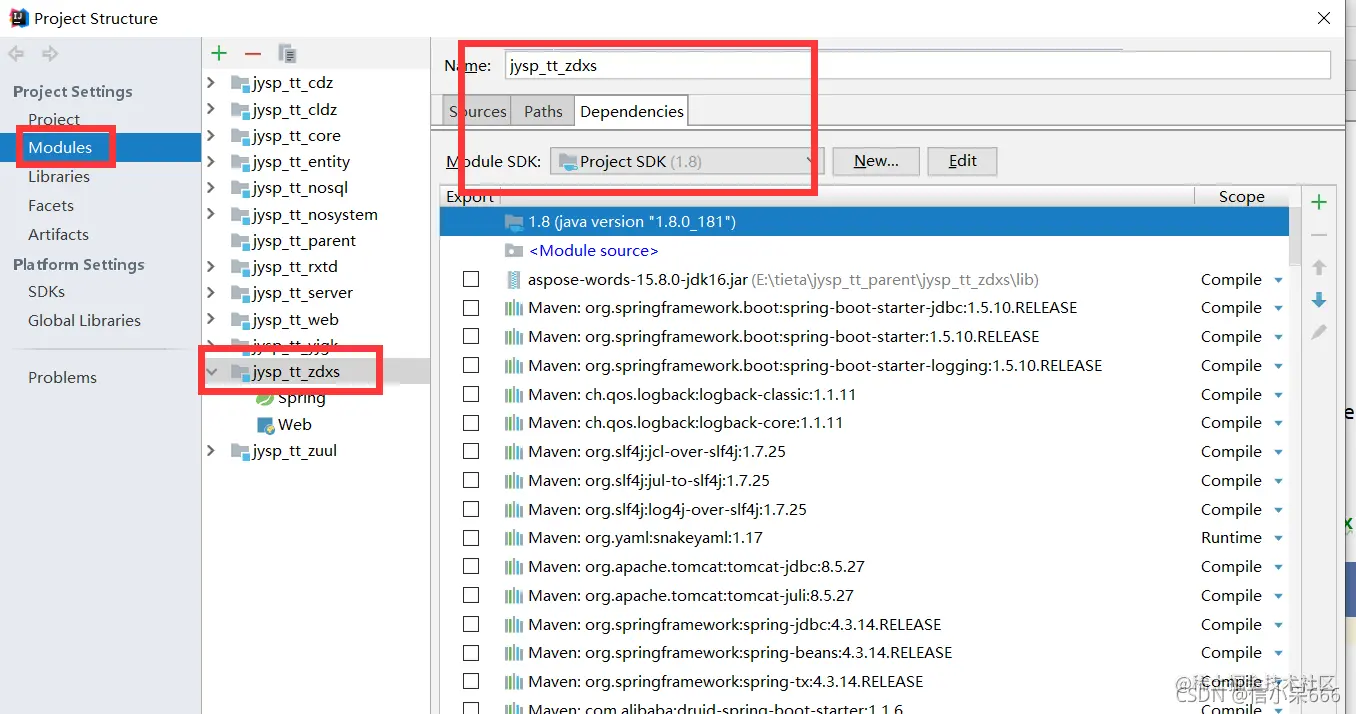1356x714 pixels.
Task: Click the green add dependency plus icon
Action: 1319,203
